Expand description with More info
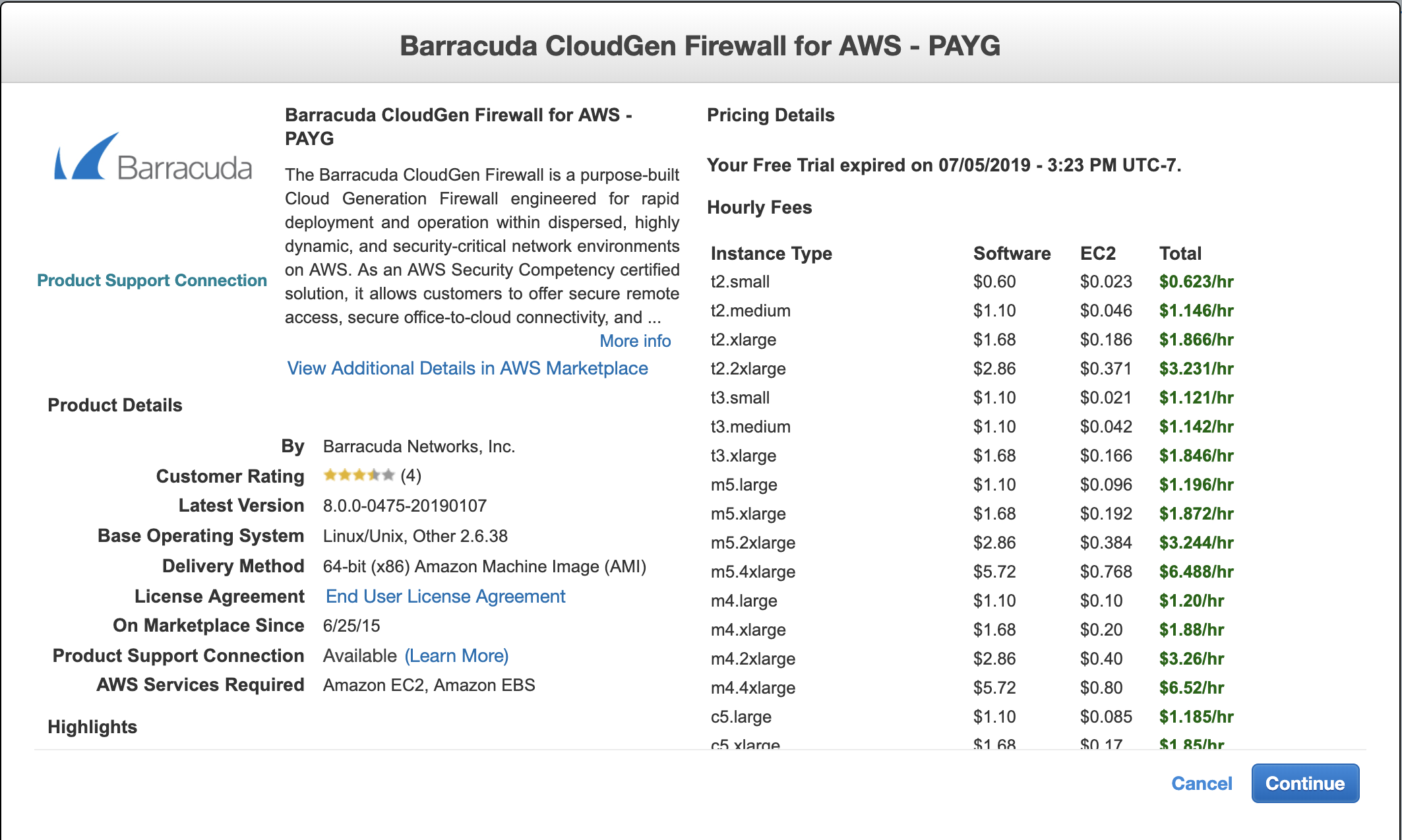 [x=634, y=341]
